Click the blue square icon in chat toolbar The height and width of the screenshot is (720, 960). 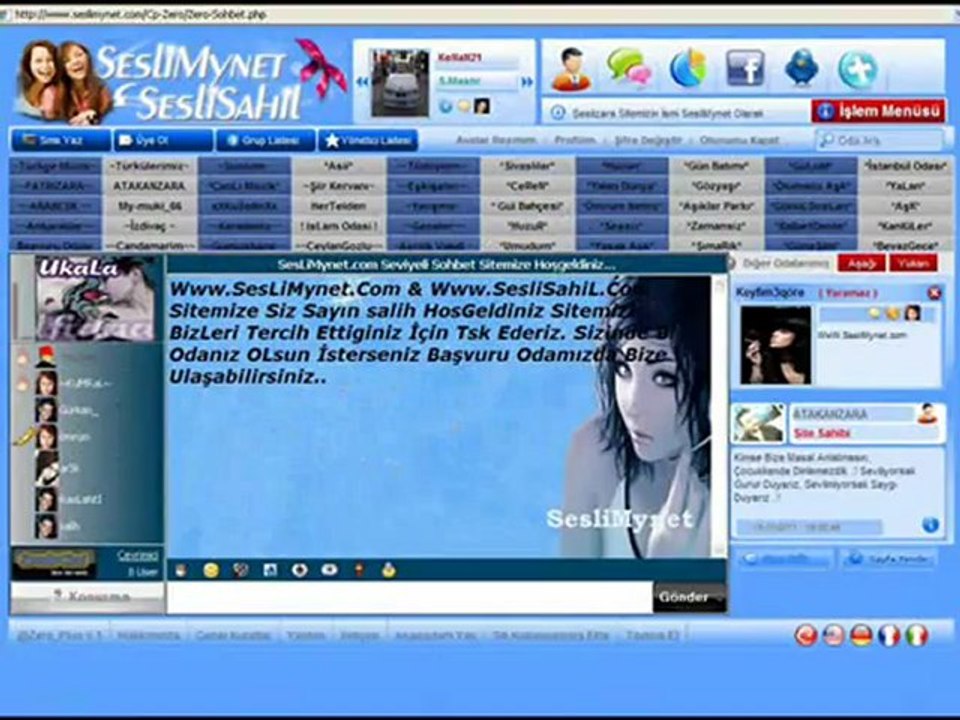pos(270,571)
